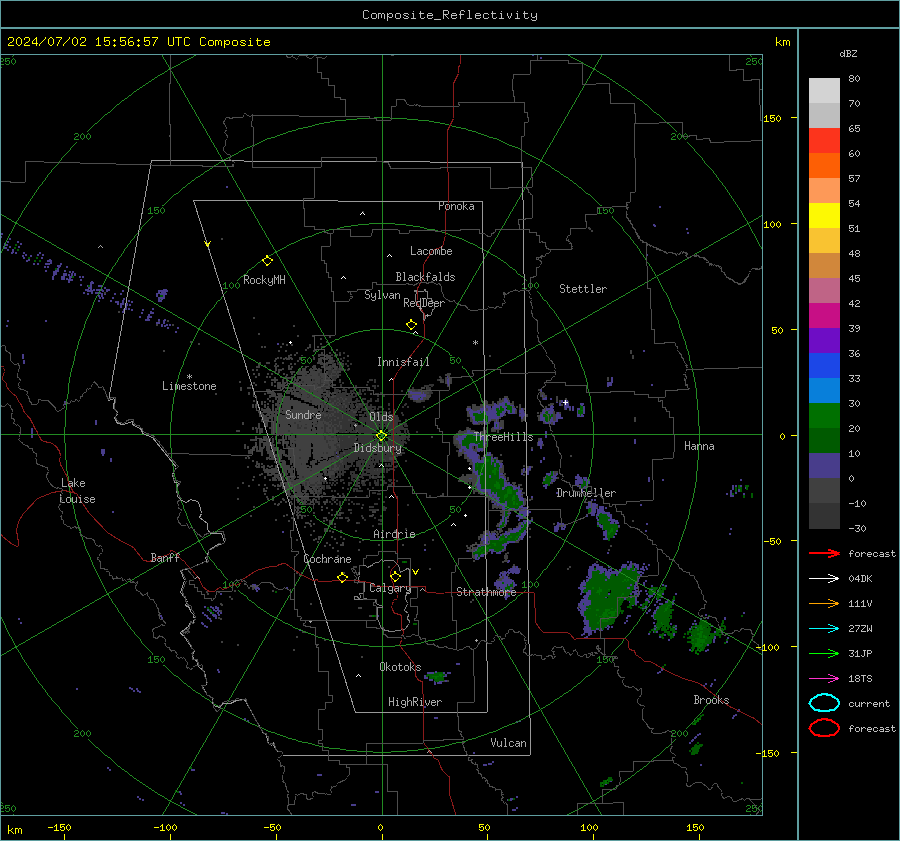This screenshot has width=900, height=841.
Task: Click the red 65-60 dBZ color swatch
Action: [x=824, y=140]
